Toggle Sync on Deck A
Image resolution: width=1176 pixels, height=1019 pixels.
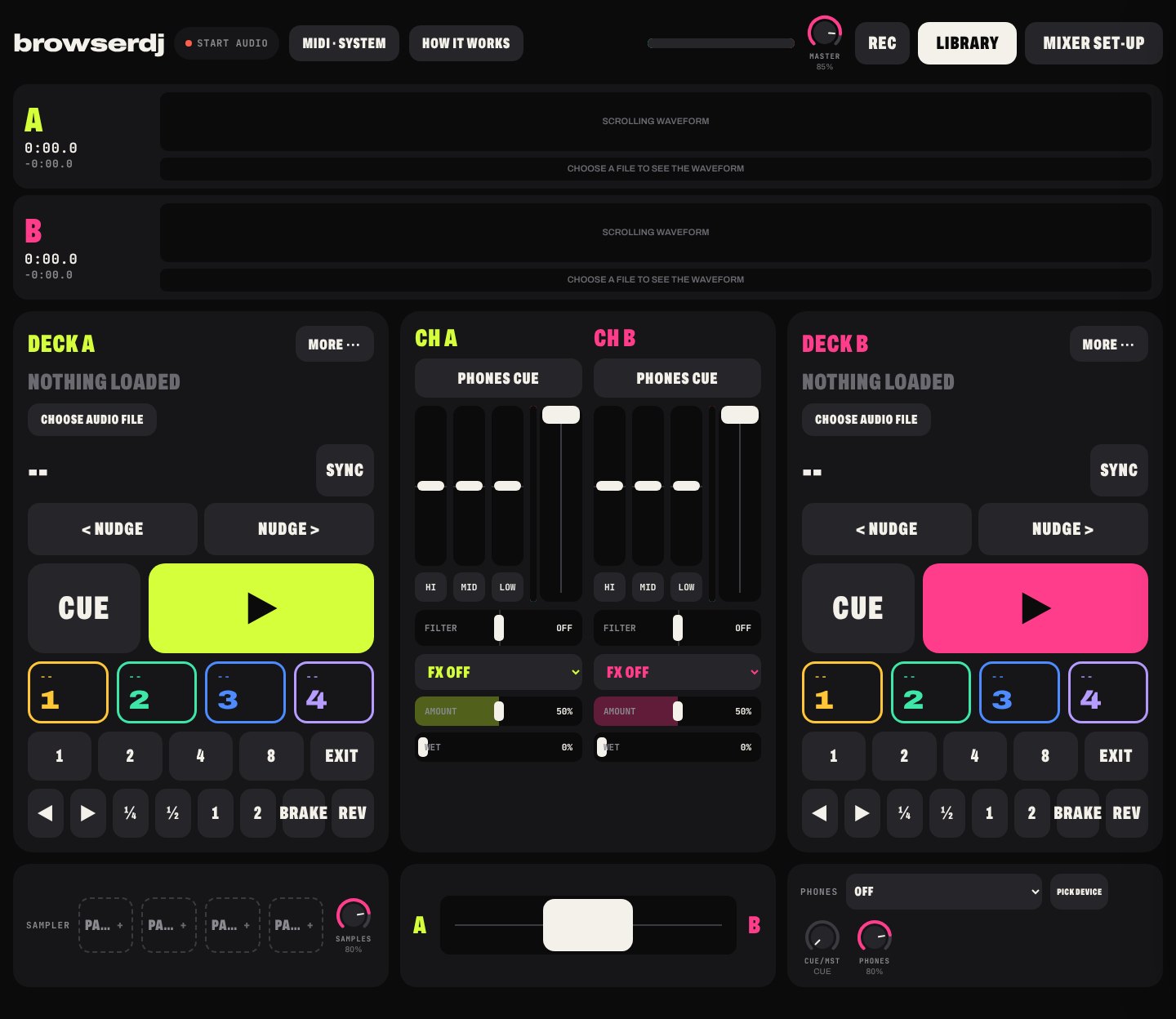pos(345,470)
